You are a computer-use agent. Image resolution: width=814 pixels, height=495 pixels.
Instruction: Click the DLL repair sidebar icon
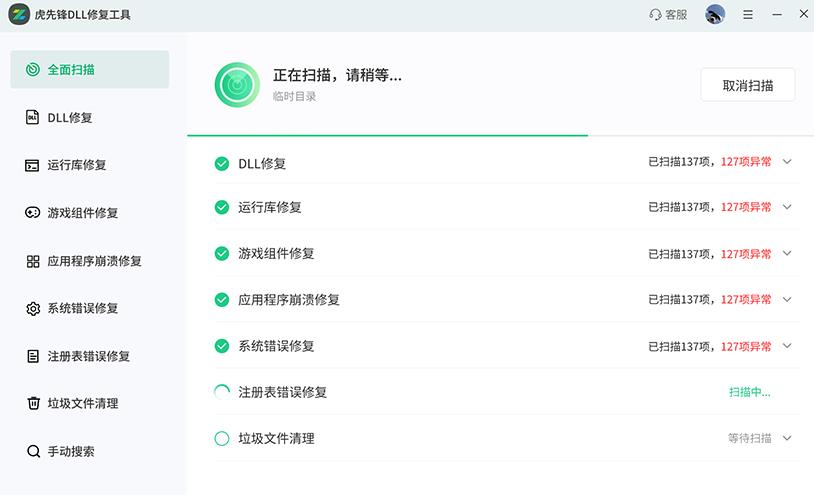point(32,118)
